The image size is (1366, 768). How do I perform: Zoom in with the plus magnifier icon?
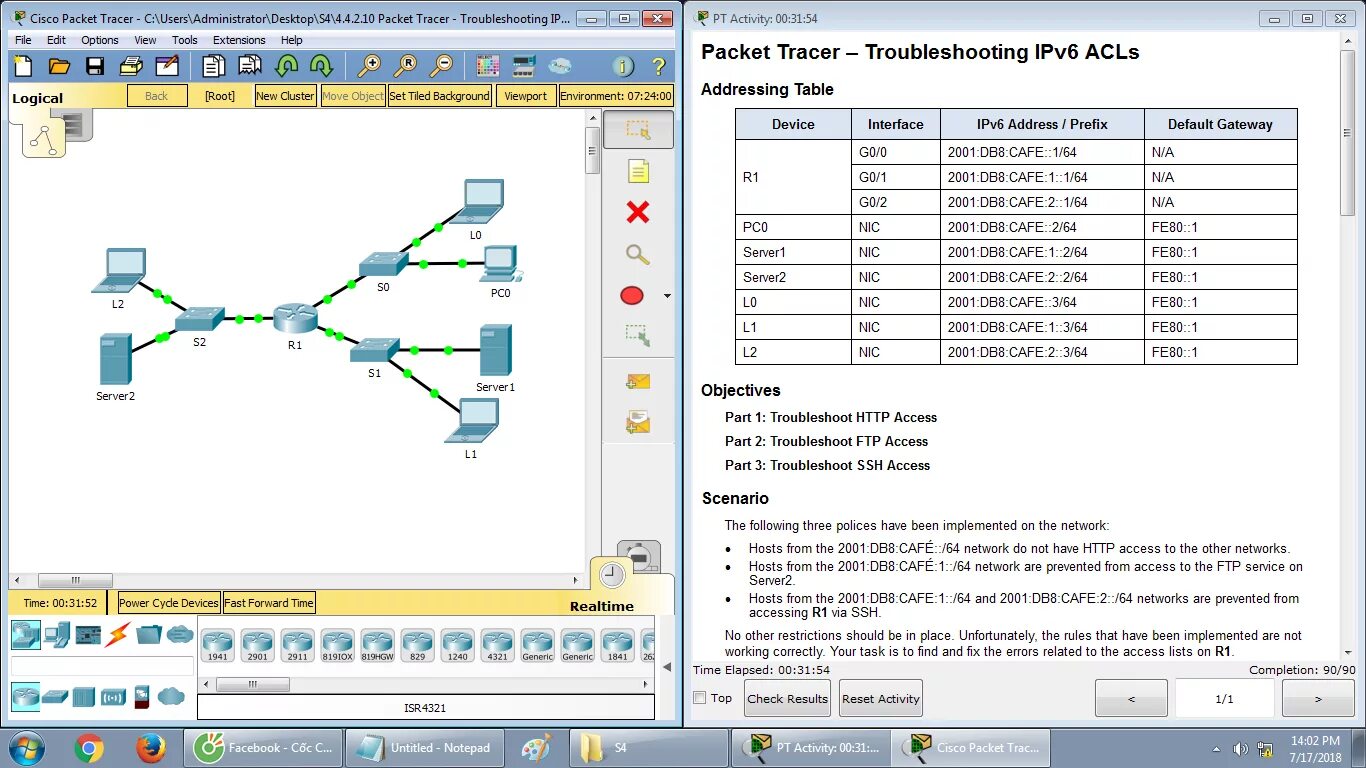[x=369, y=67]
